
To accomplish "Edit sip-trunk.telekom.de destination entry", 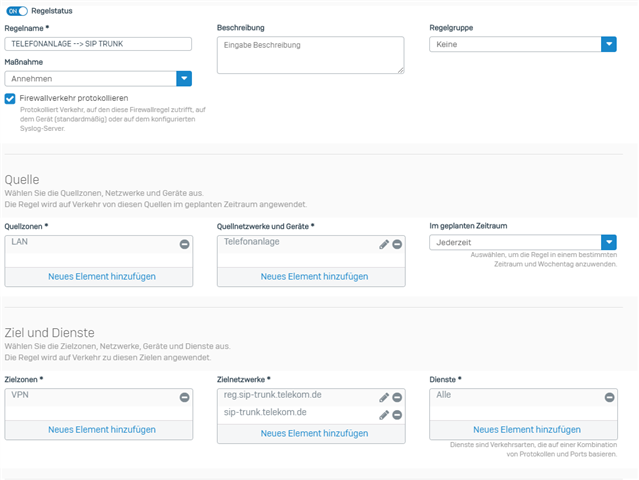I will point(384,415).
